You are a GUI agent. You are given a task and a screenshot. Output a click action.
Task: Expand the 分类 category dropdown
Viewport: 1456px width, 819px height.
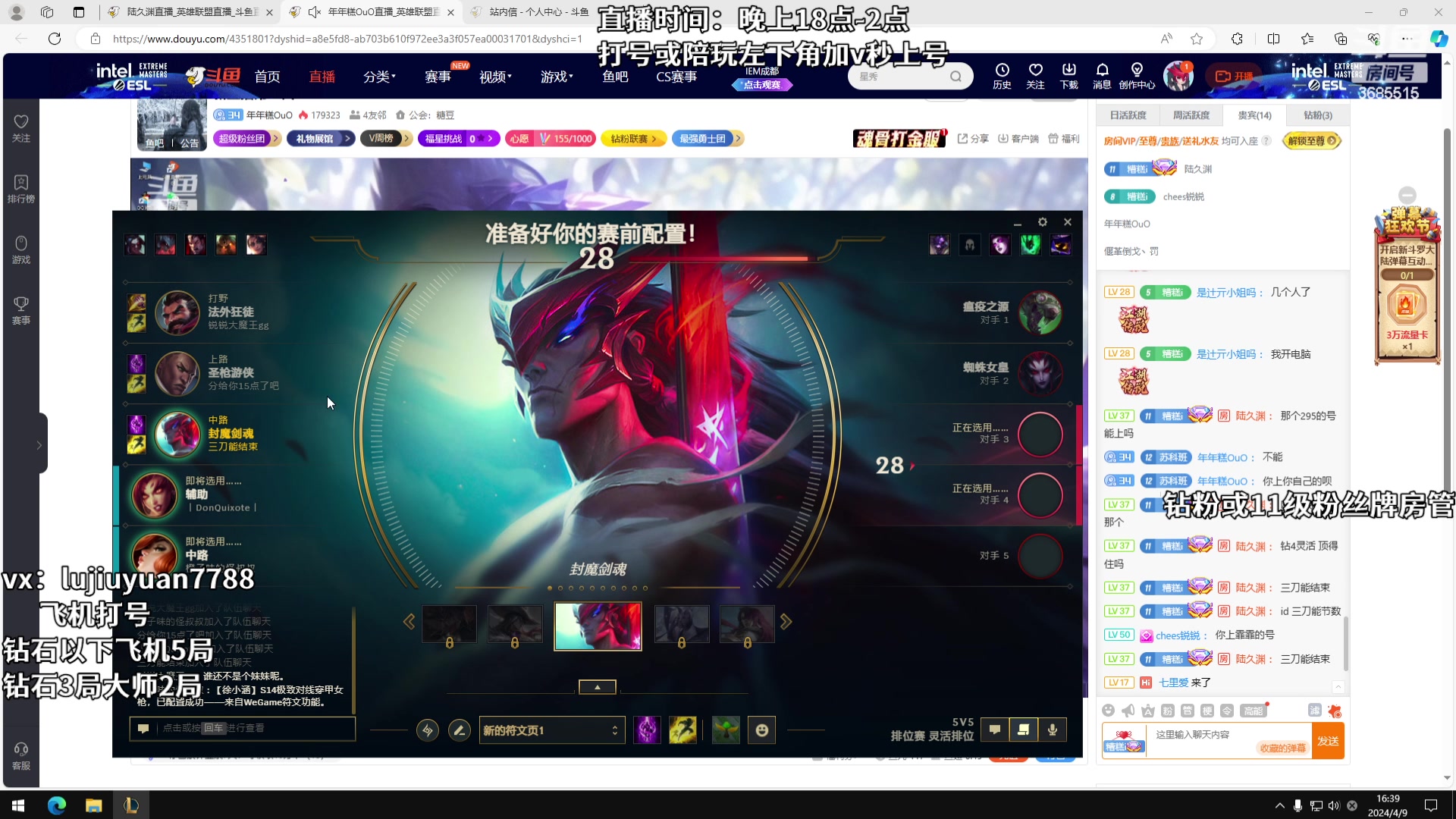379,77
